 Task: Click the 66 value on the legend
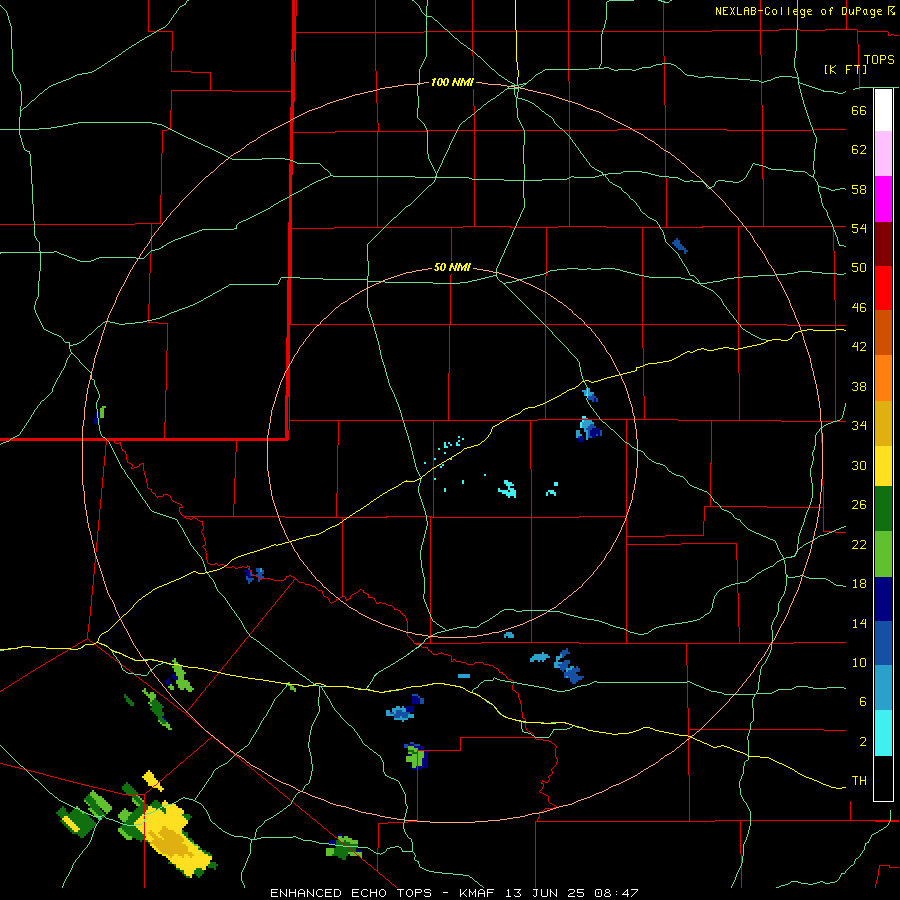tap(859, 110)
